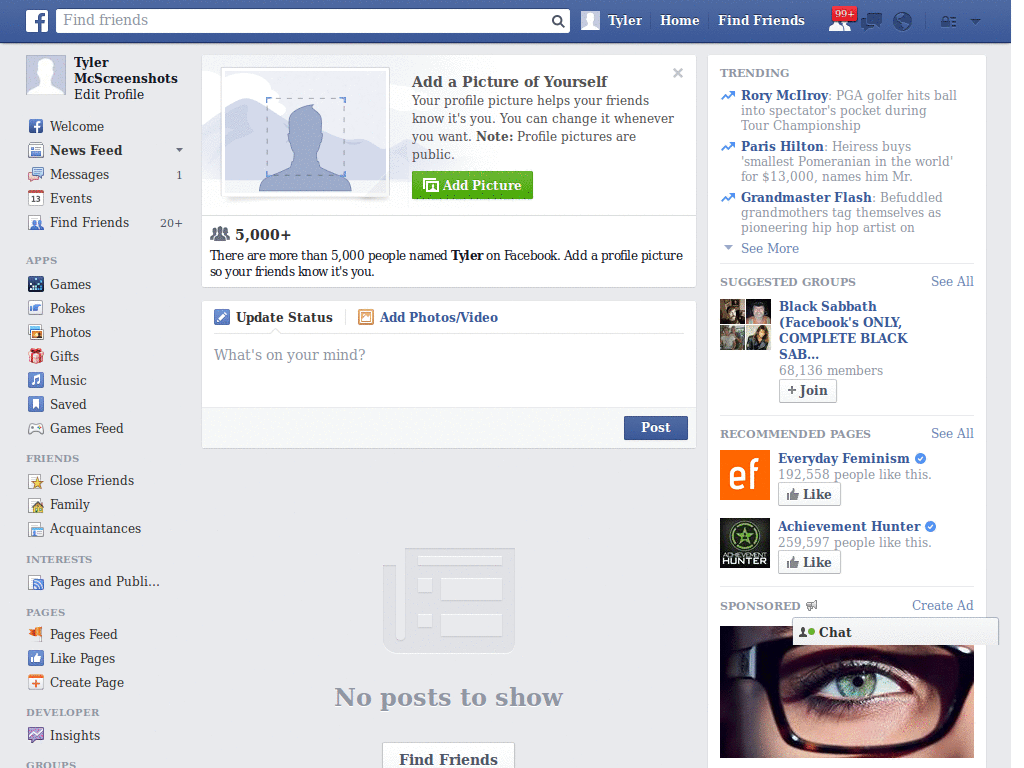Open the Grandmaster Flash trending topic
Screen dimensions: 1024x768
pyautogui.click(x=806, y=197)
